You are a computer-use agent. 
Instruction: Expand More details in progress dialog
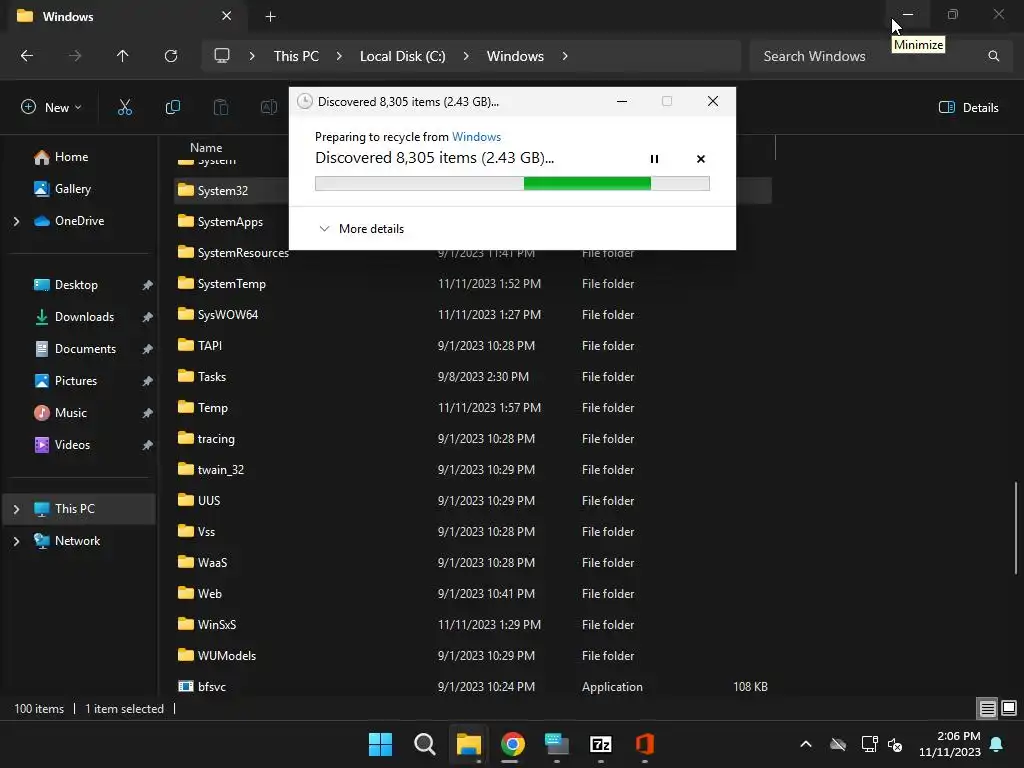point(361,229)
